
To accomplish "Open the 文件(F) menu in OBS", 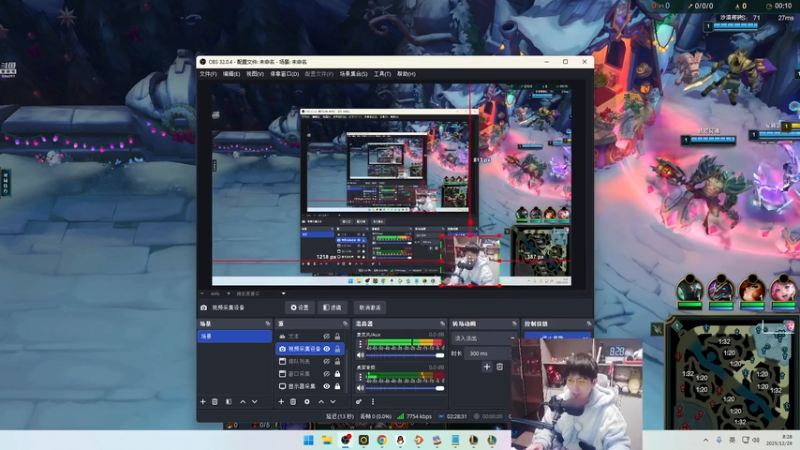I will tap(208, 74).
